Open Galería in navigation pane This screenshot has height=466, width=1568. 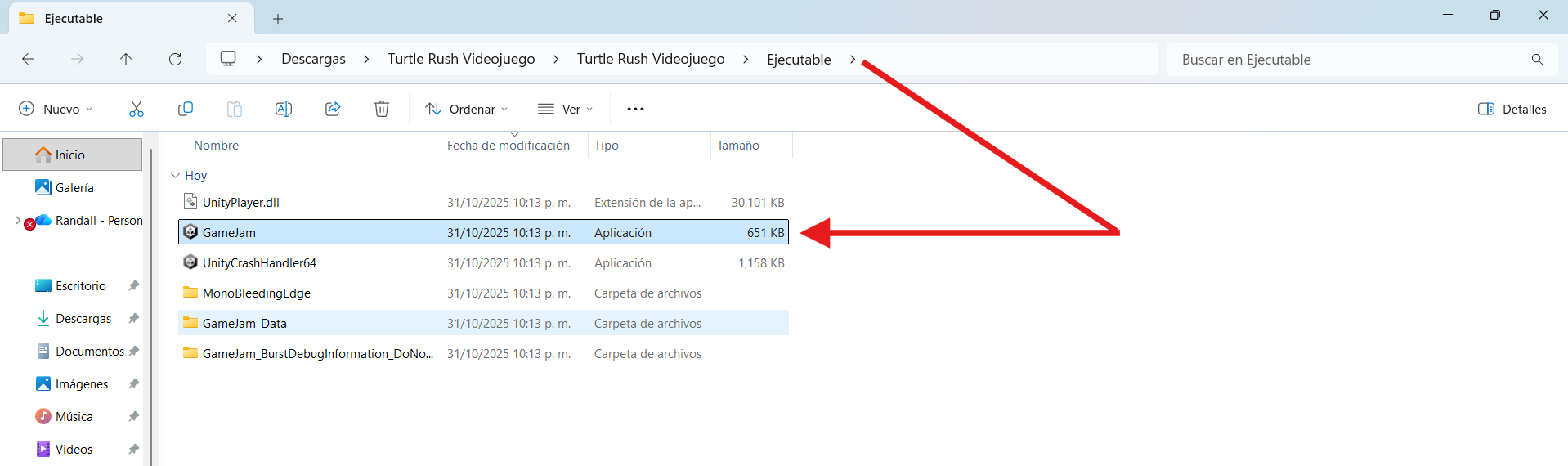pos(73,187)
